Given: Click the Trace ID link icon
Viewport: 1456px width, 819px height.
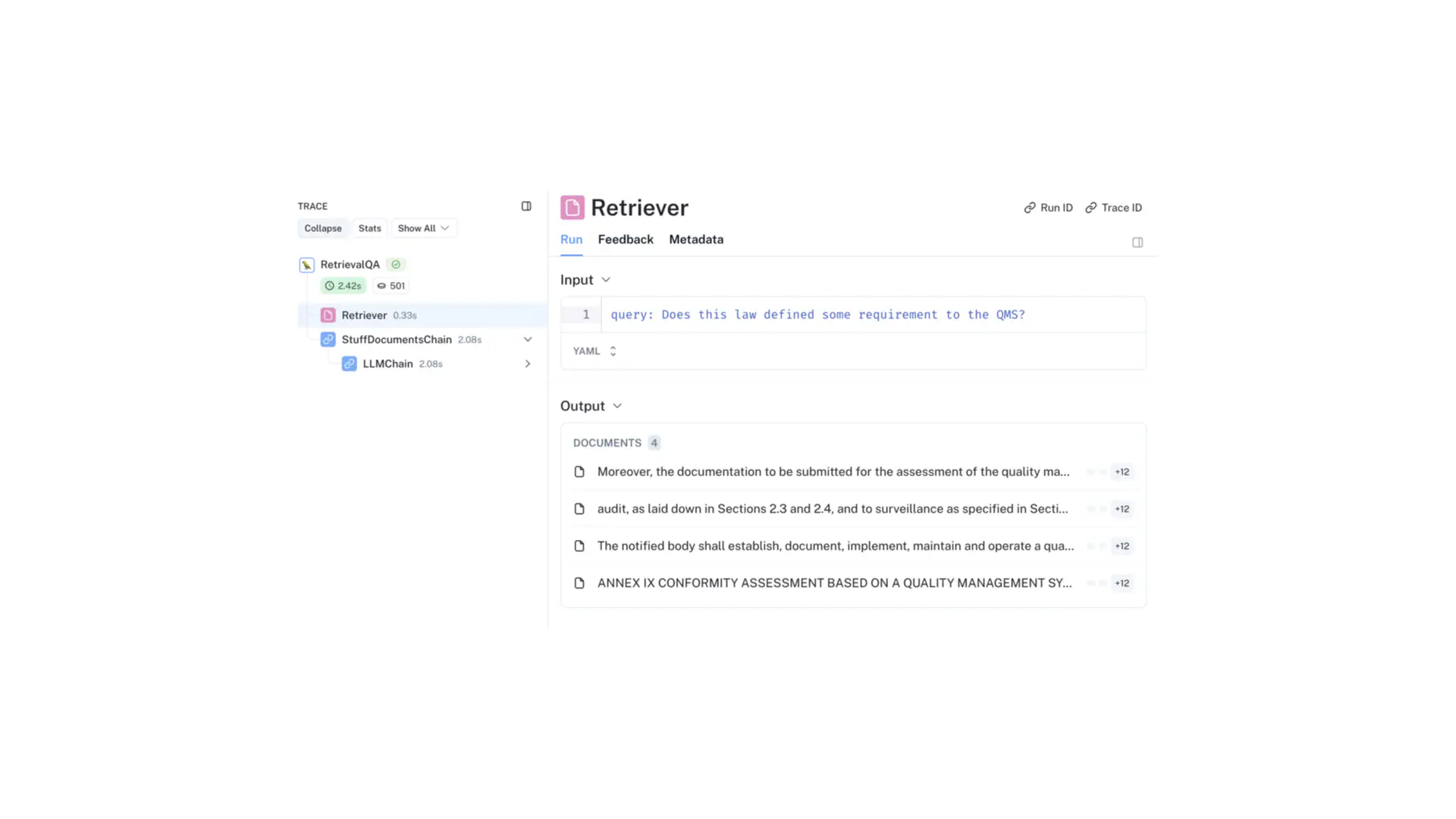Looking at the screenshot, I should coord(1092,207).
